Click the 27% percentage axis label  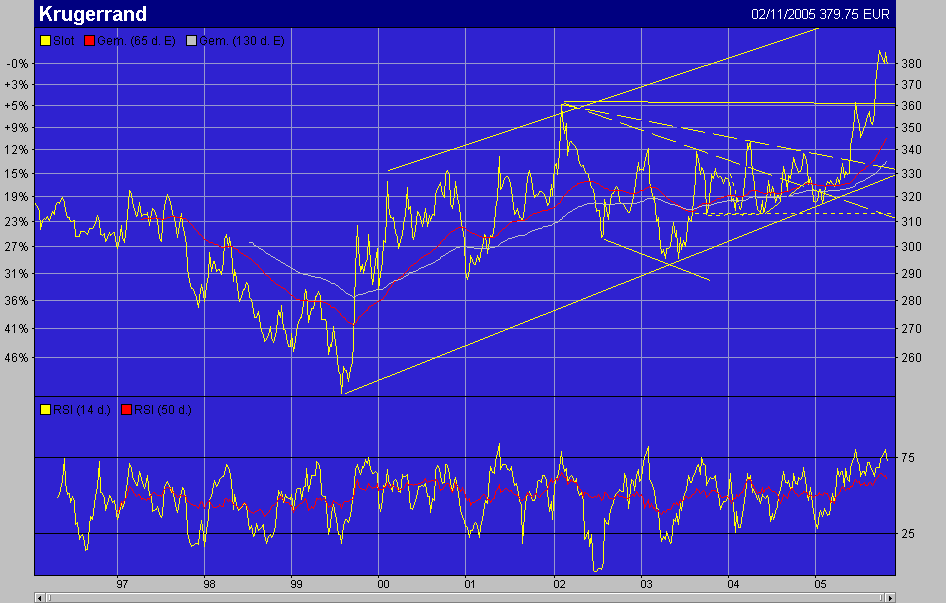(x=17, y=247)
